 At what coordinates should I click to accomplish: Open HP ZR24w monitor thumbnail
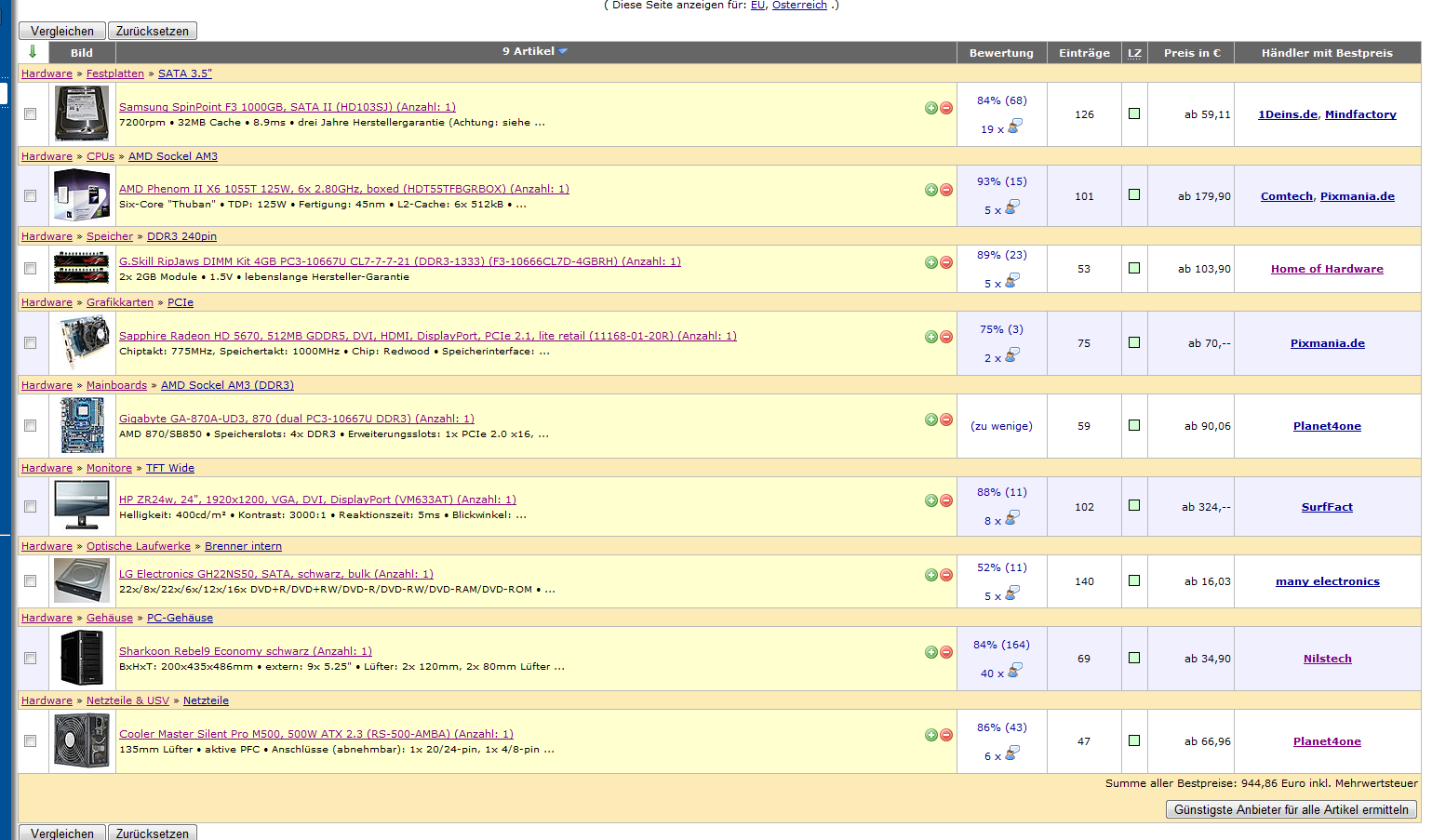(x=82, y=506)
